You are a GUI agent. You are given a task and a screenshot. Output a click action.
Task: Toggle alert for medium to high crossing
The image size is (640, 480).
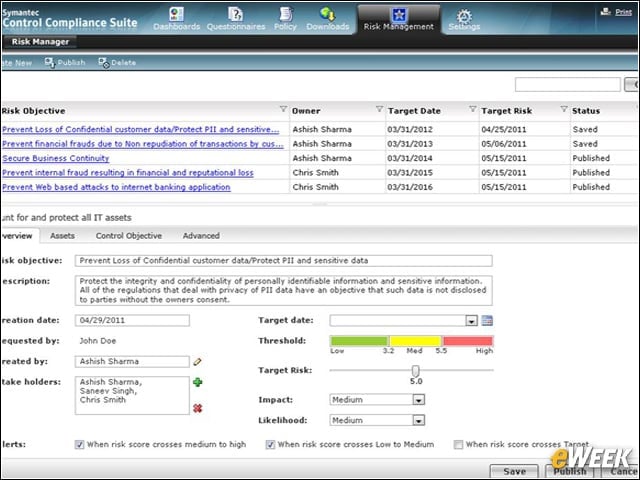coord(79,444)
